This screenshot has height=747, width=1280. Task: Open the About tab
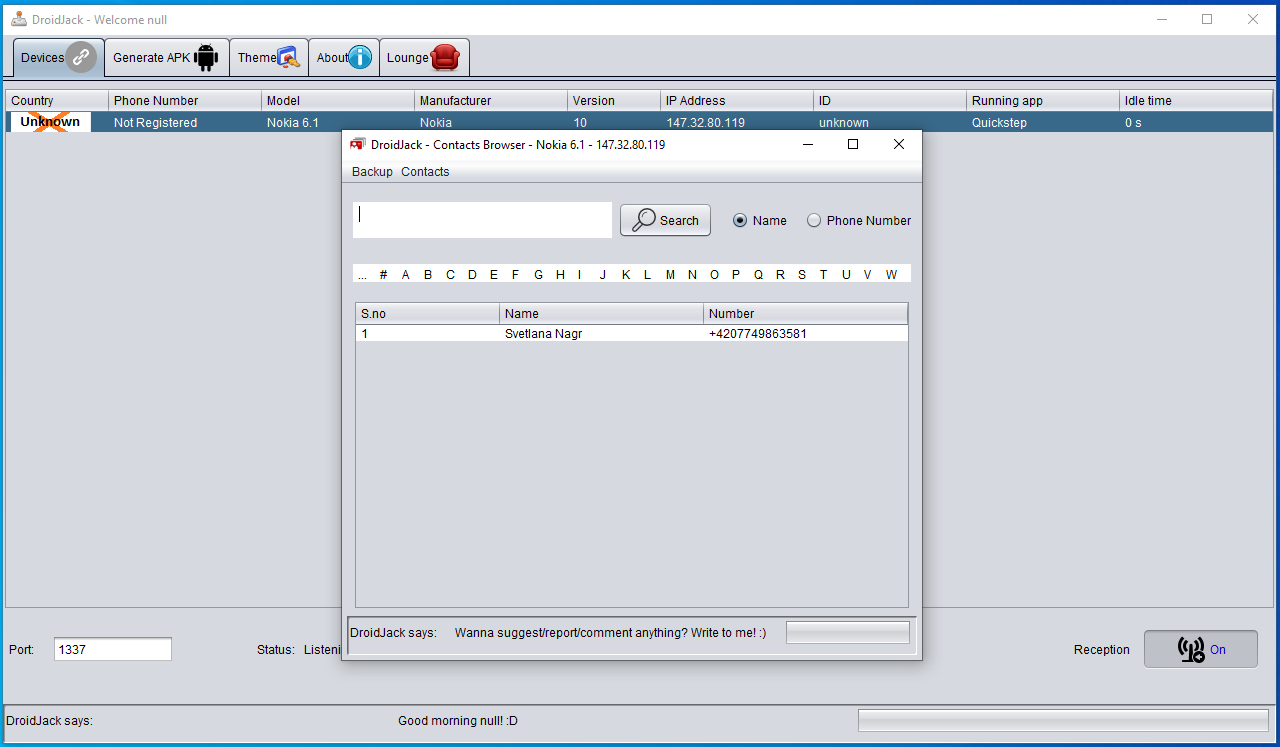click(x=344, y=58)
